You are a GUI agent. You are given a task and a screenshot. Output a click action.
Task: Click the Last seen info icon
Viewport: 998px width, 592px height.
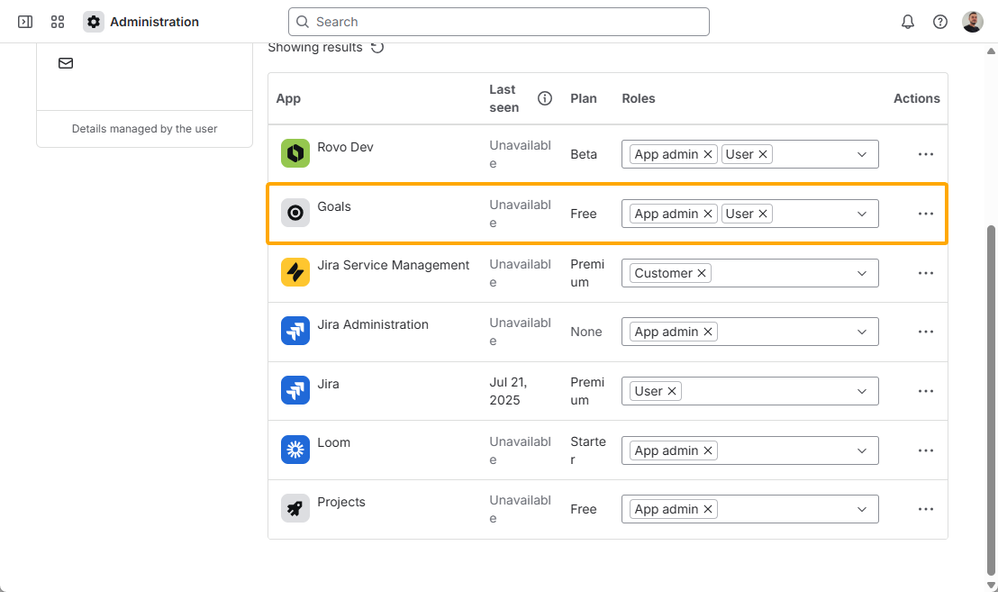point(545,98)
